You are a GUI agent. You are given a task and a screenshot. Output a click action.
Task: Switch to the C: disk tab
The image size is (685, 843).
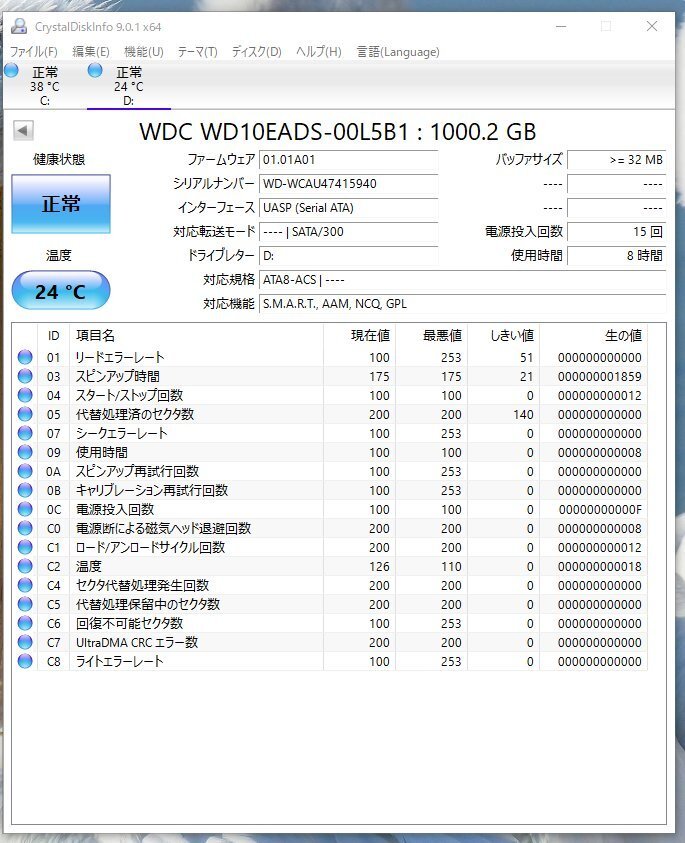pos(45,86)
